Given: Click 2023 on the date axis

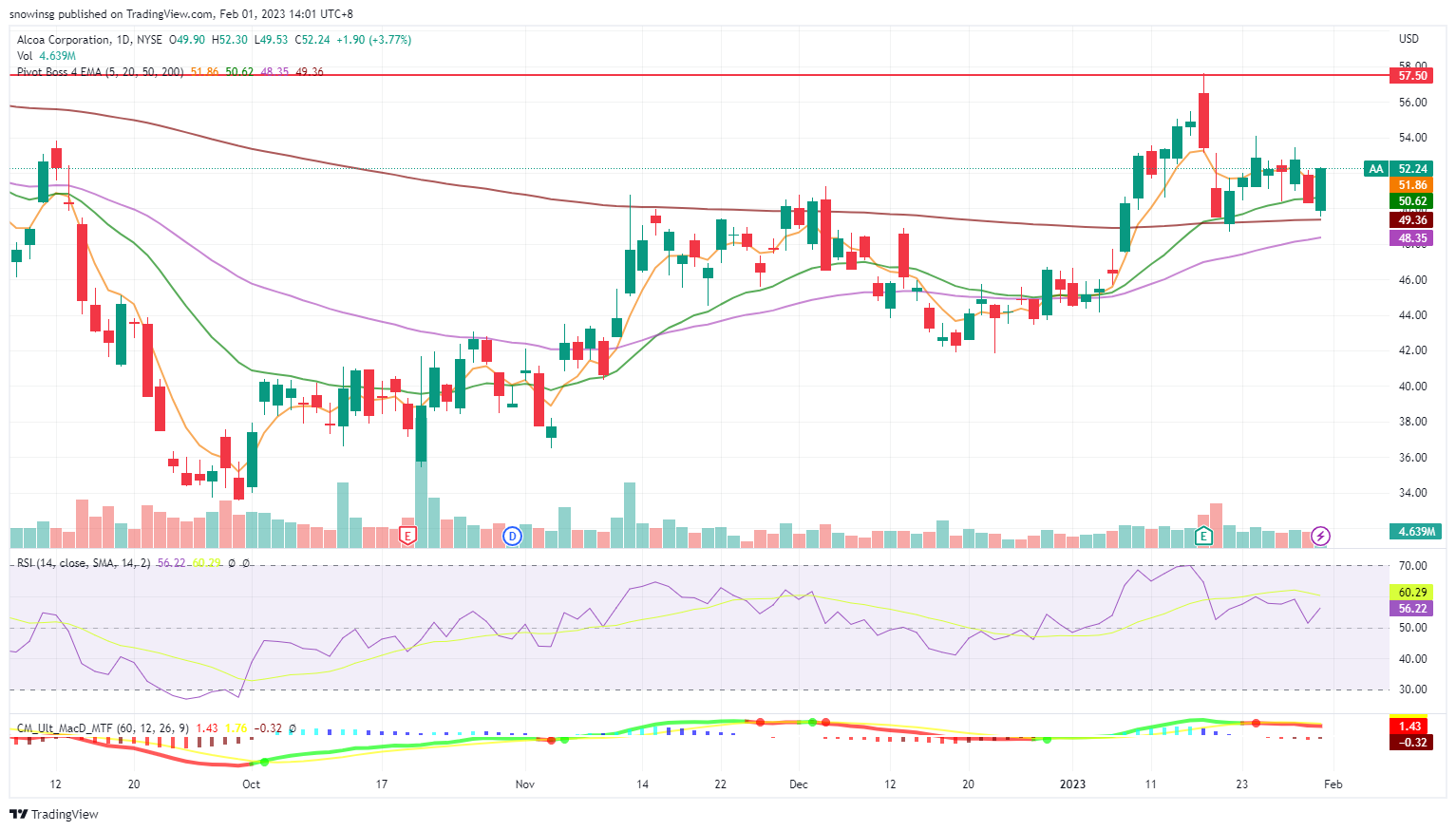Looking at the screenshot, I should 1072,784.
